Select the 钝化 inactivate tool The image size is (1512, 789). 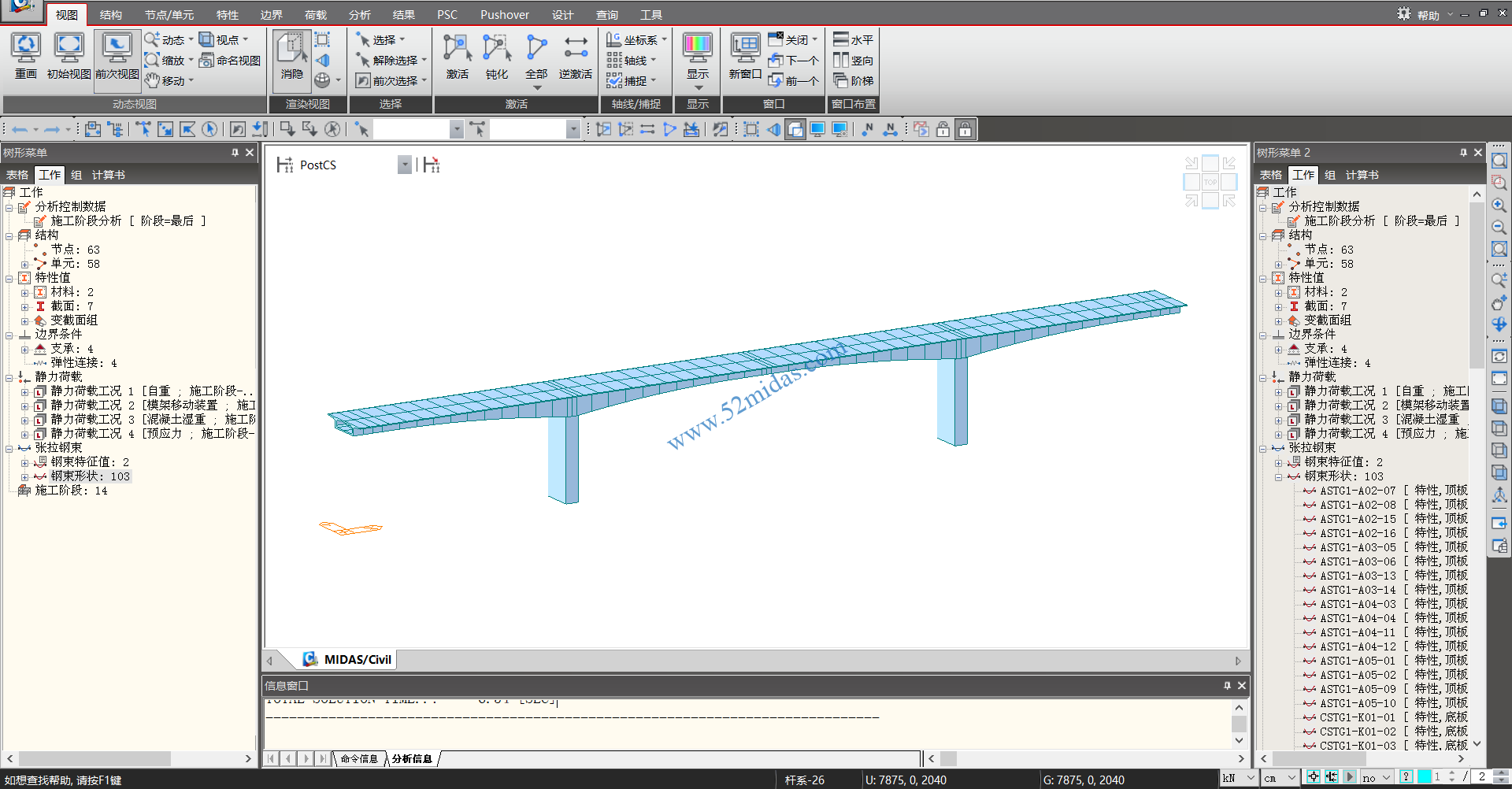coord(496,55)
